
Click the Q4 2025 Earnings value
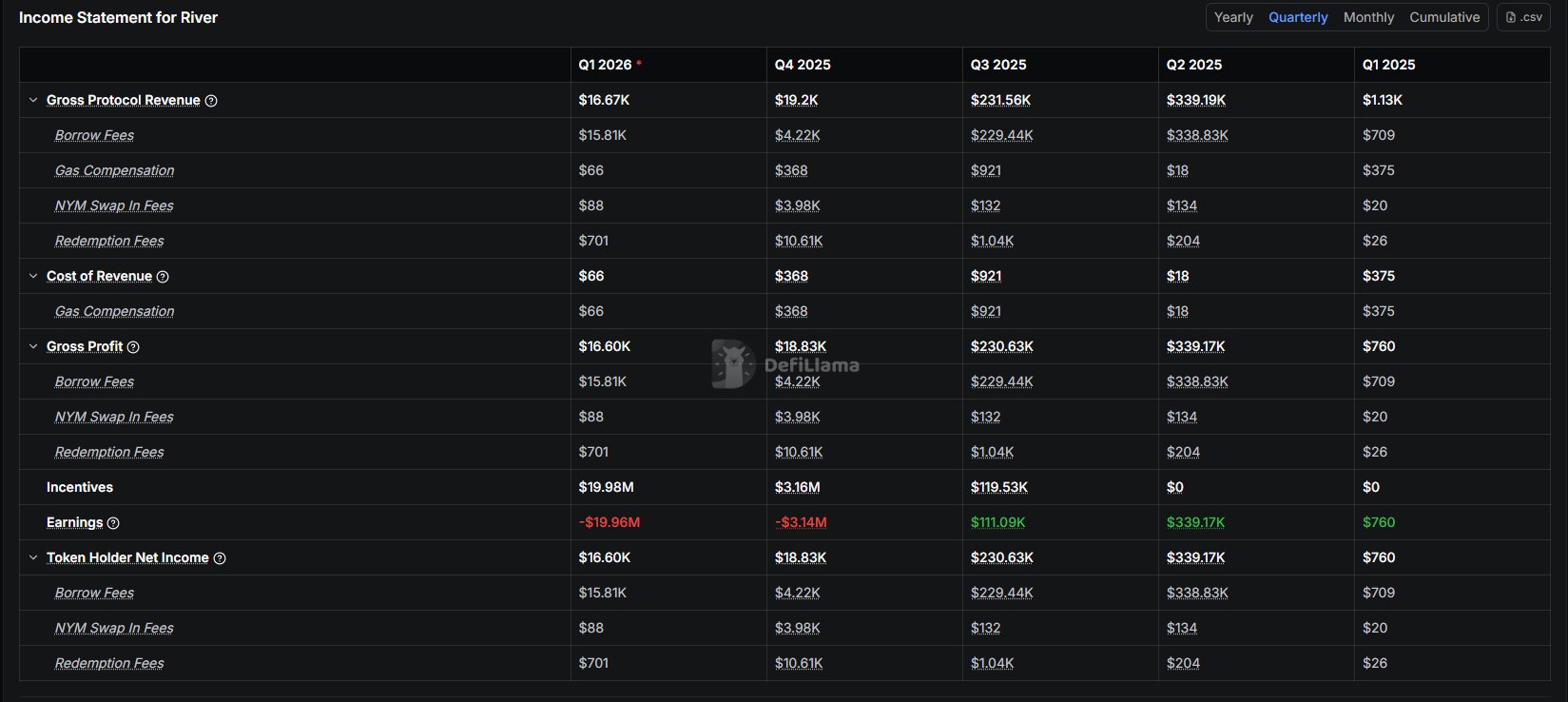click(801, 522)
